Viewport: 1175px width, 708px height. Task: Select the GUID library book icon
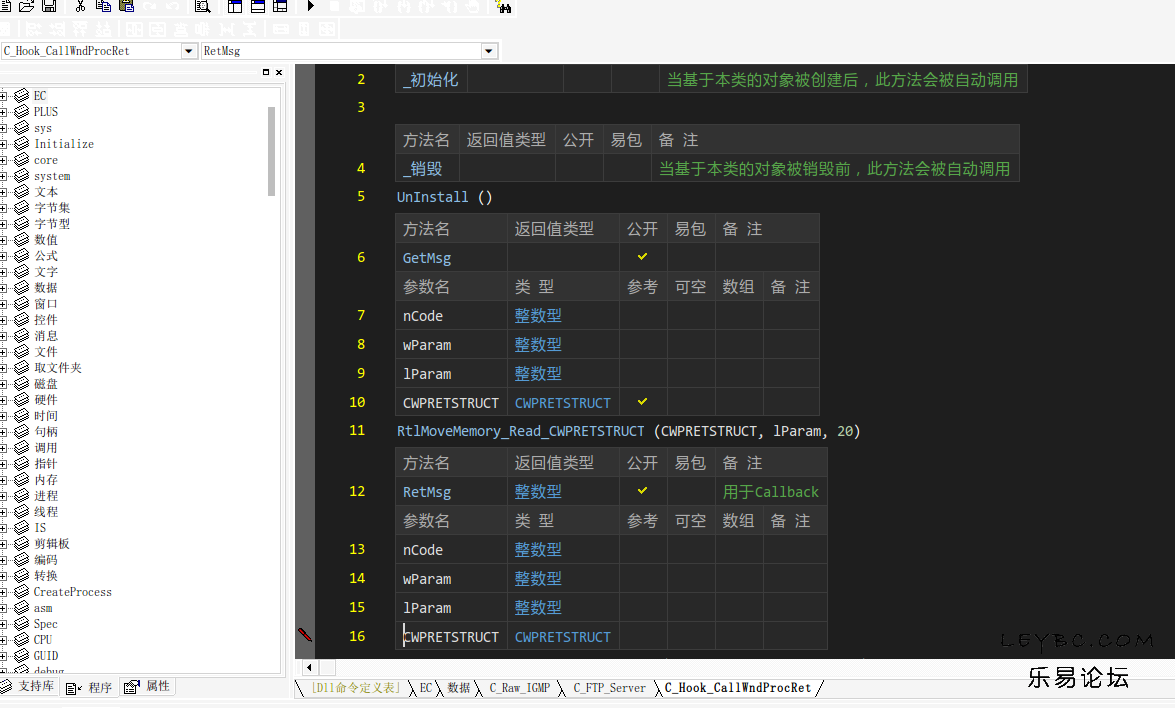click(22, 655)
